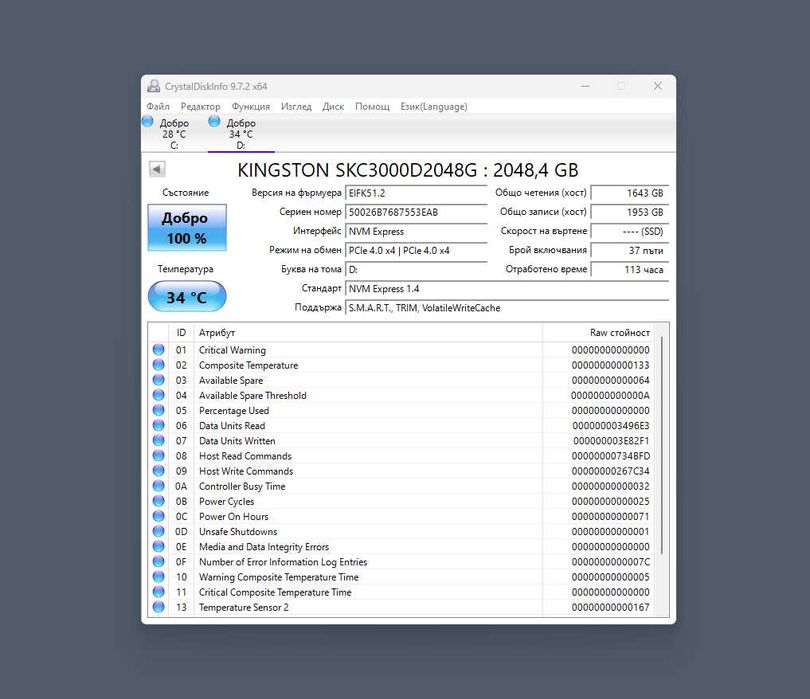Click status orb for Critical Composite Temperature Time
This screenshot has width=810, height=699.
159,592
